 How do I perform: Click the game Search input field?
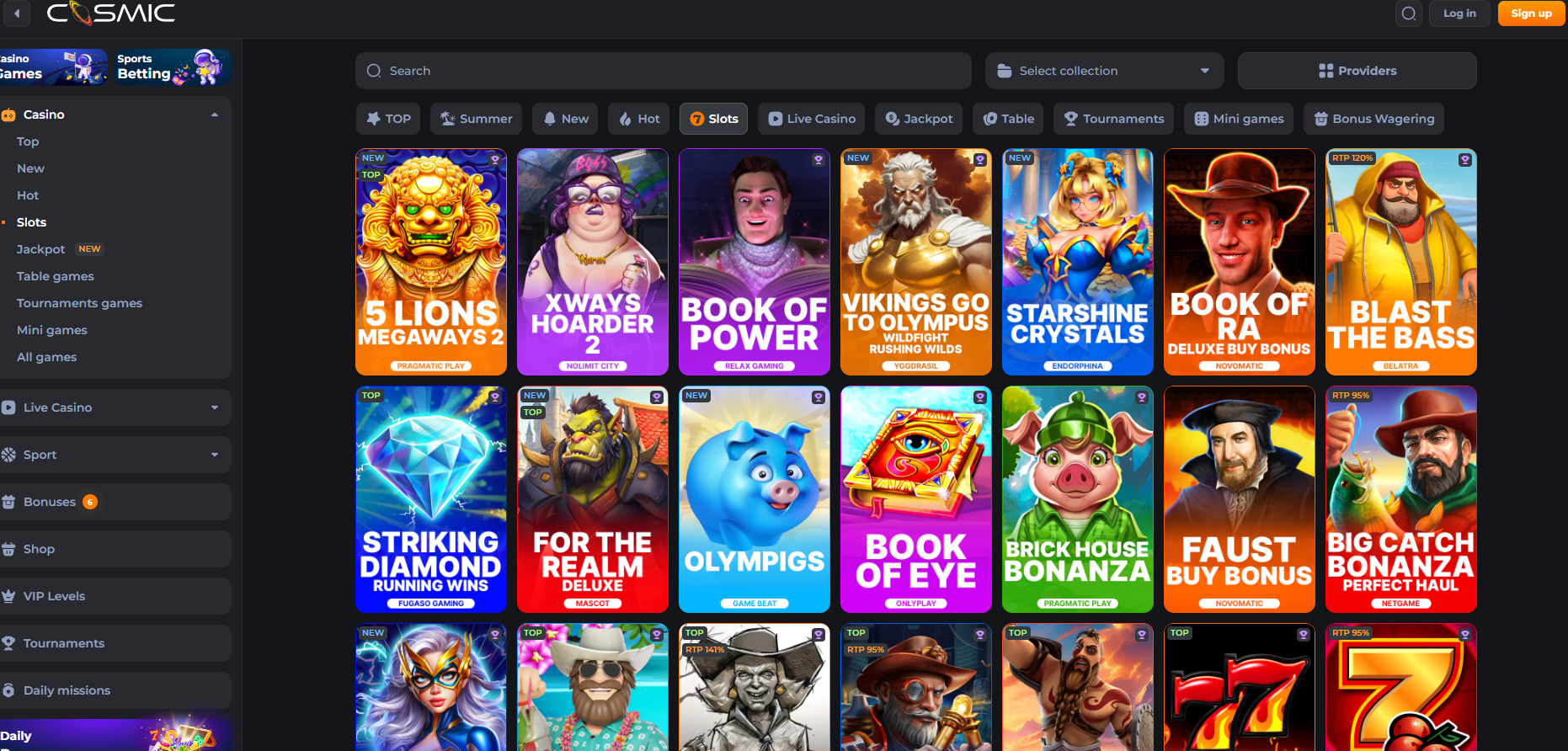664,71
